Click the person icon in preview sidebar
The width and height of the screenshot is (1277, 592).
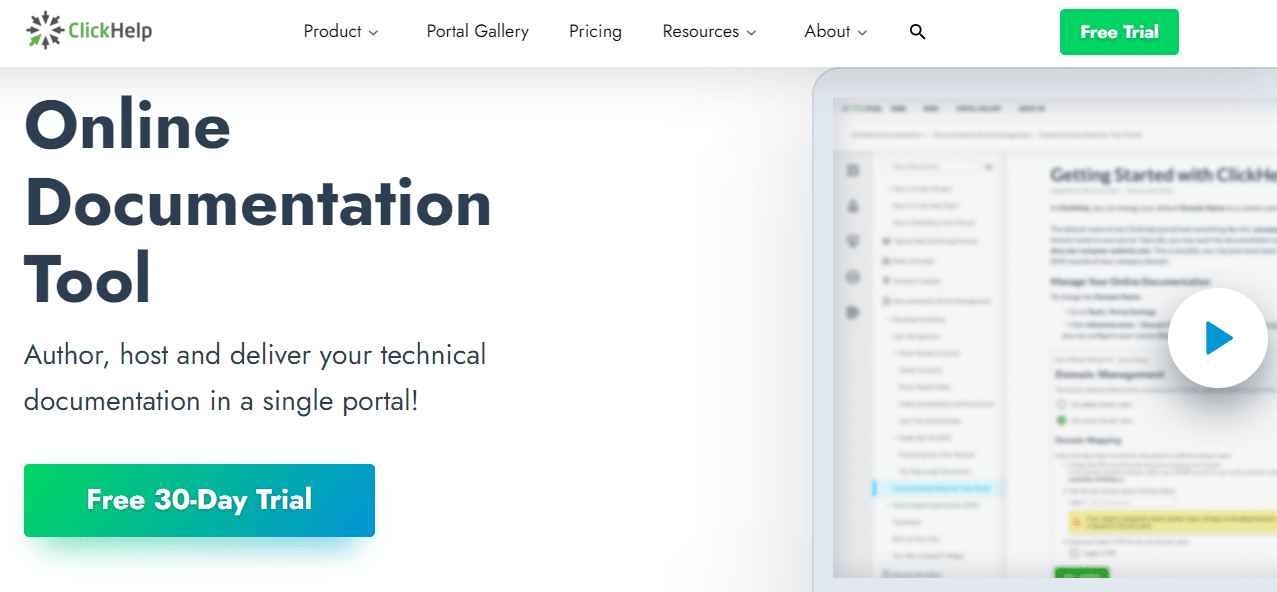pyautogui.click(x=853, y=206)
